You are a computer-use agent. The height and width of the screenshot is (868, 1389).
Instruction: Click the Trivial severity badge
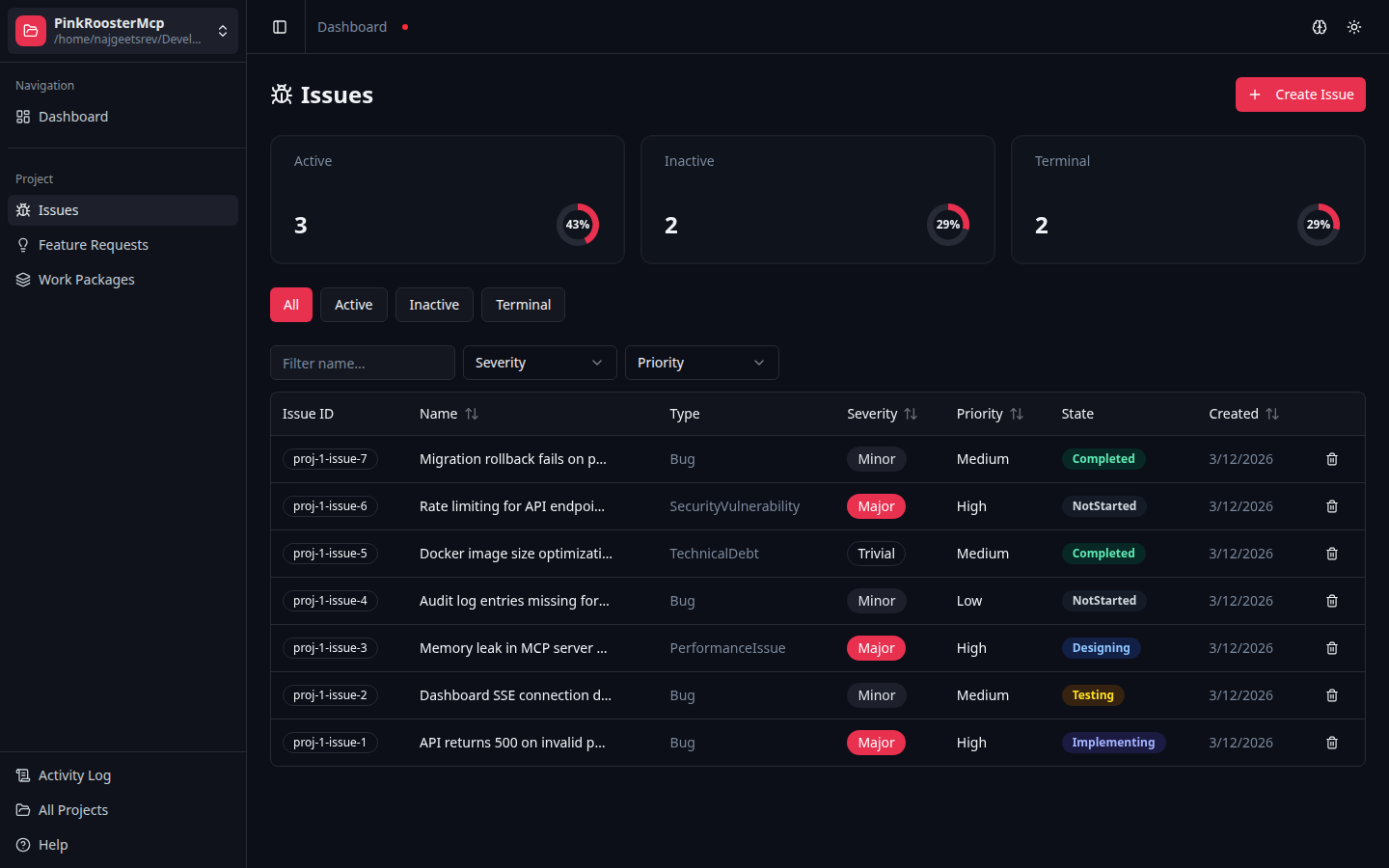click(877, 554)
